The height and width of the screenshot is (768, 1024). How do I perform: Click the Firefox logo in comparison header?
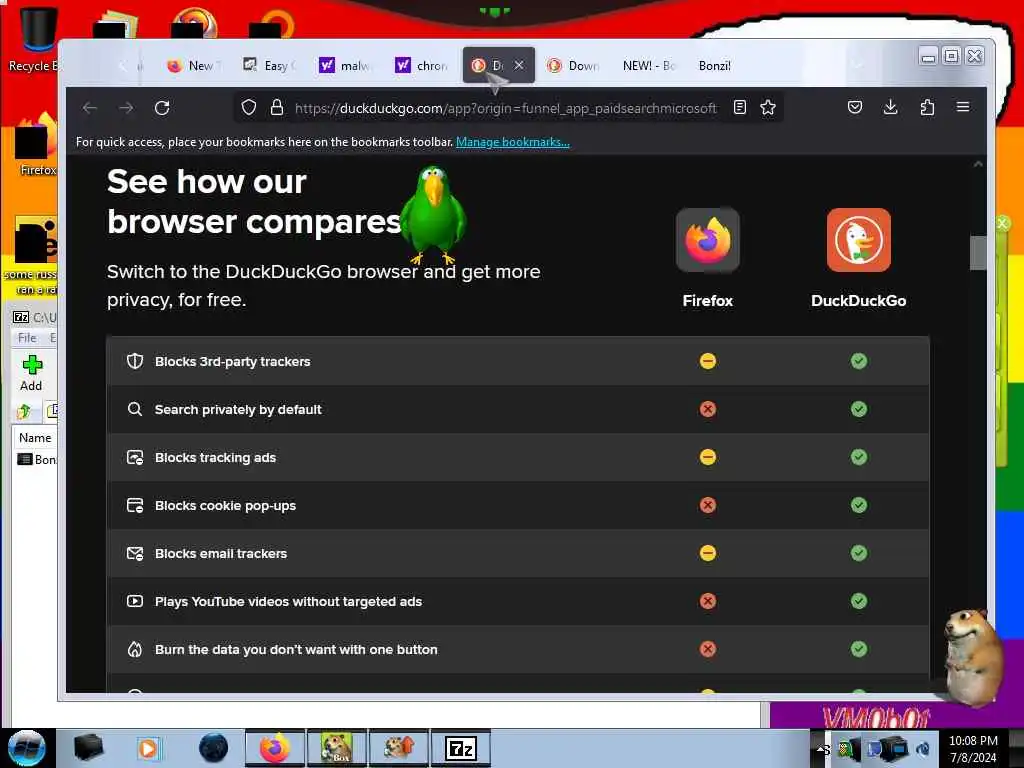point(707,240)
